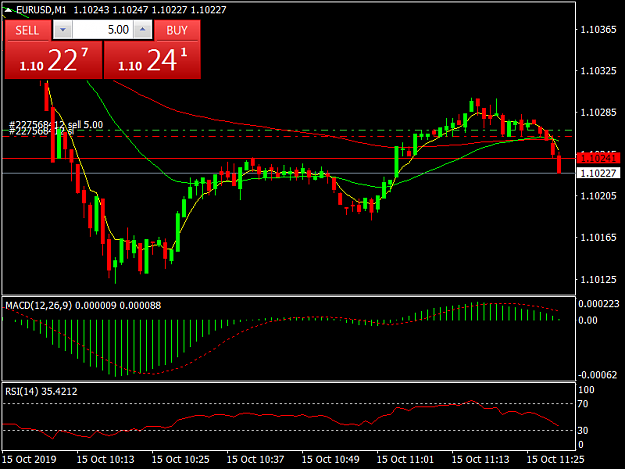Click the MACD 0.00 scale label
Screen dimensions: 625x469
(588, 320)
